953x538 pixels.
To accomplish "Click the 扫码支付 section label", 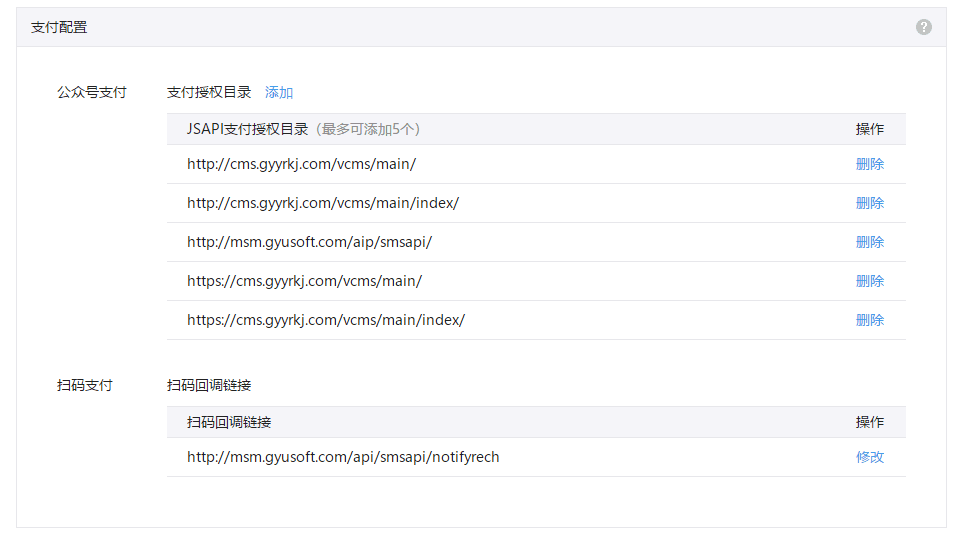I will coord(84,385).
